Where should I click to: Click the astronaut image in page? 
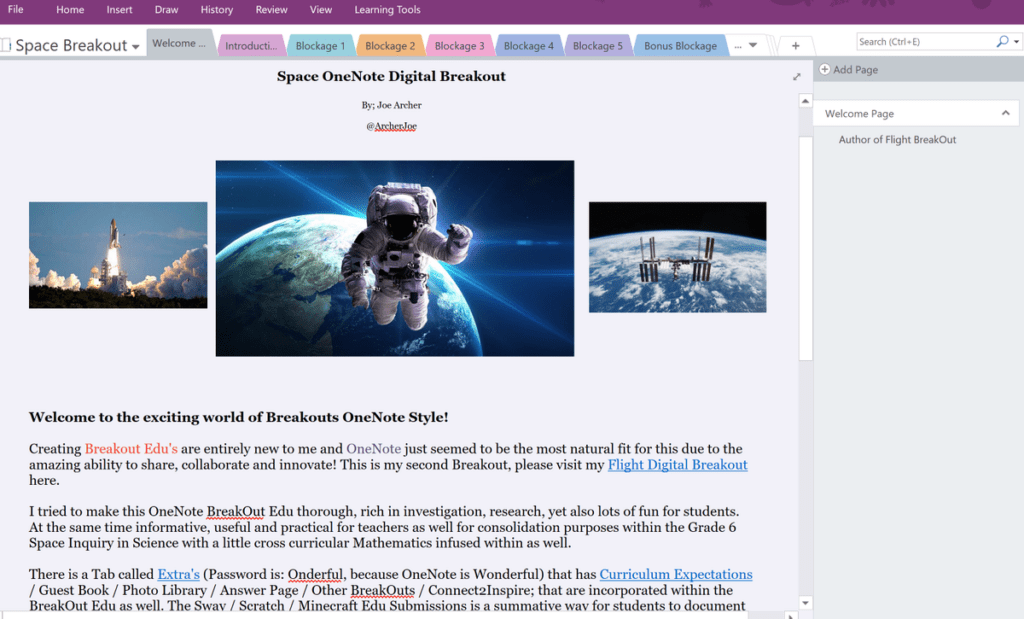point(395,258)
